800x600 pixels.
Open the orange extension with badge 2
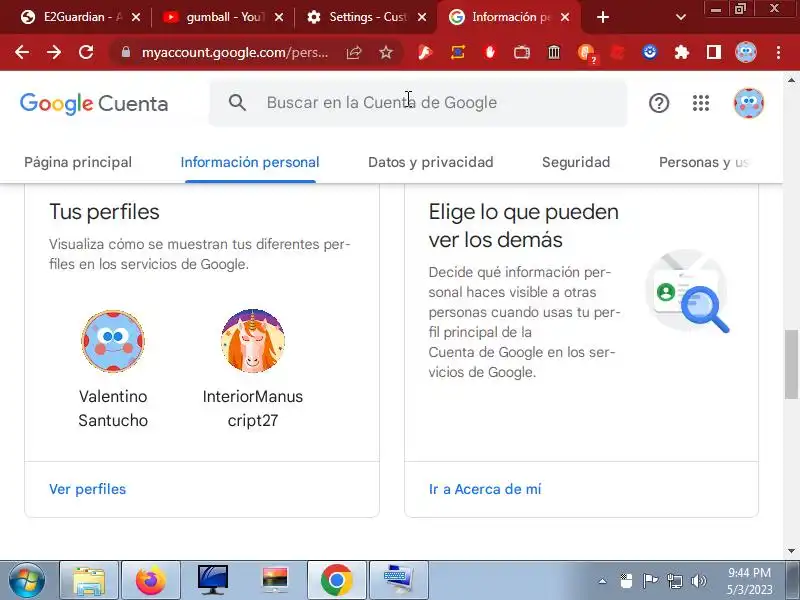click(x=587, y=53)
